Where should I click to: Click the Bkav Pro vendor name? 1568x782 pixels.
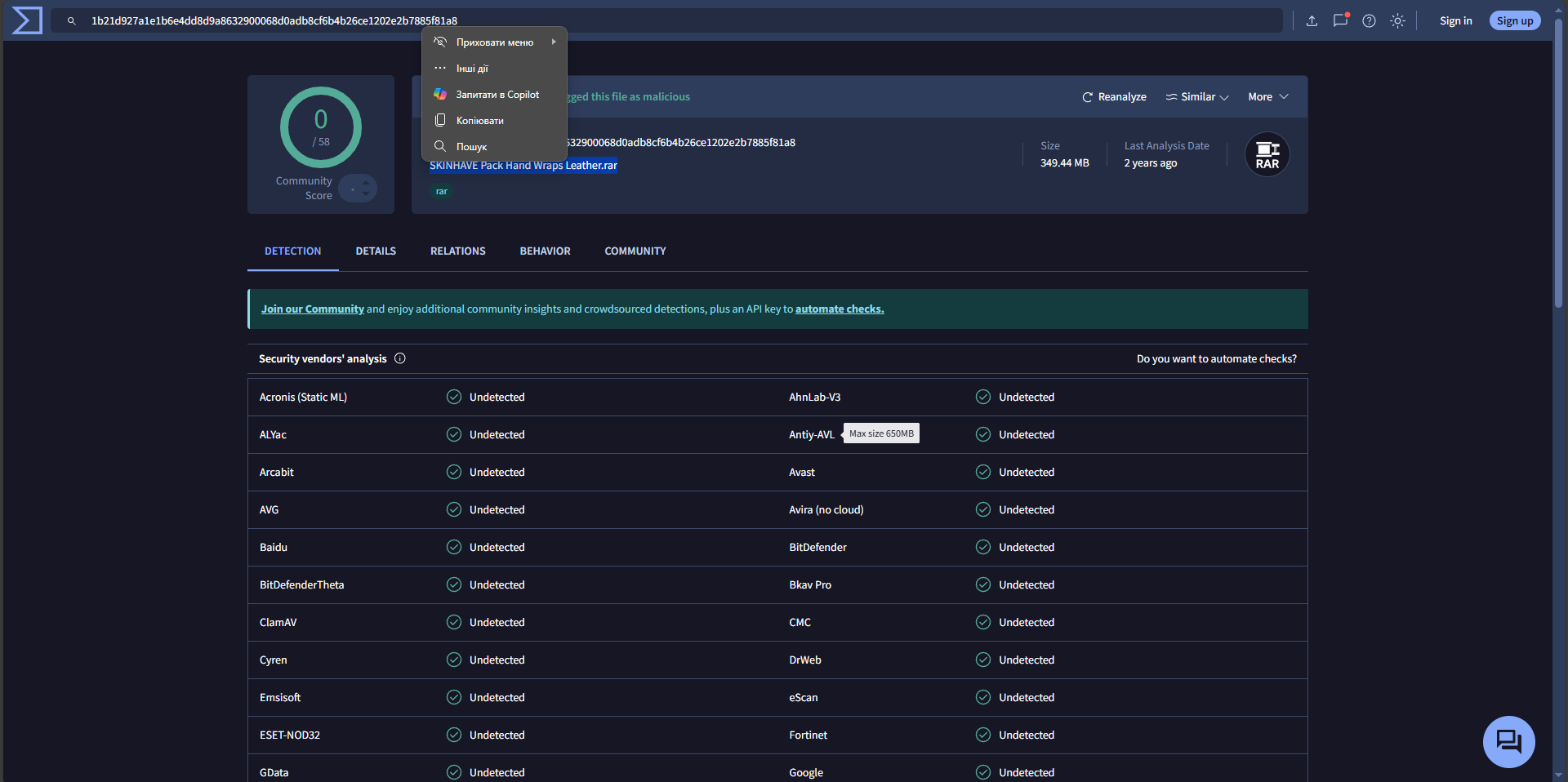tap(810, 585)
